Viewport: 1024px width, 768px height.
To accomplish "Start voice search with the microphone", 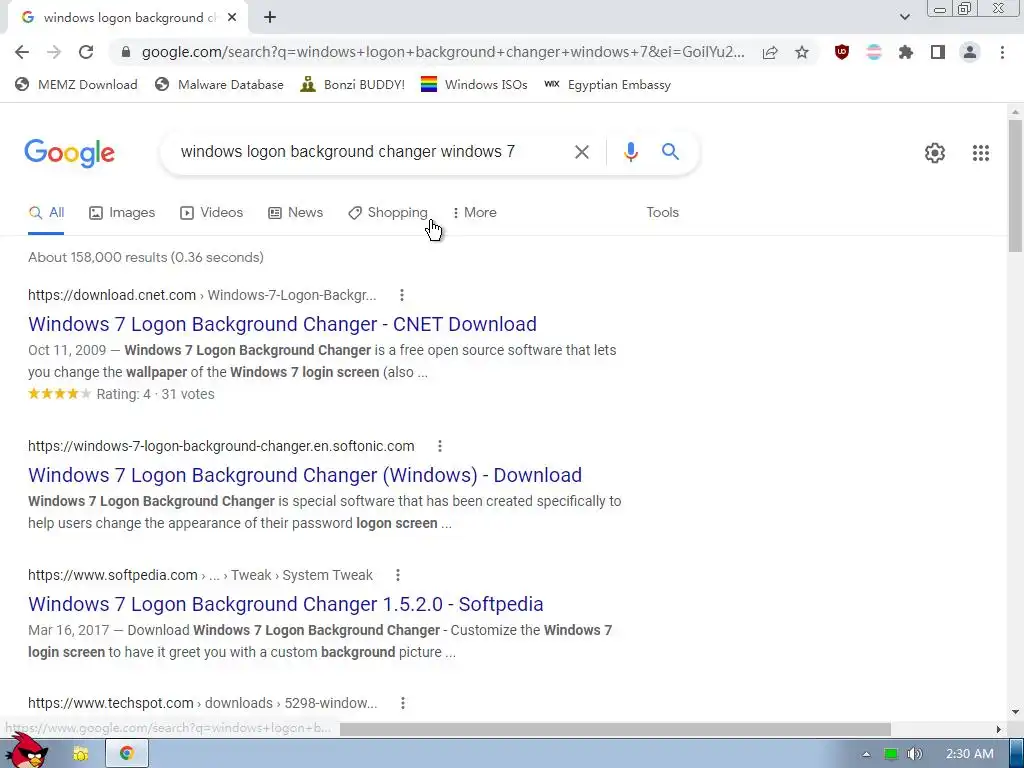I will [x=630, y=152].
